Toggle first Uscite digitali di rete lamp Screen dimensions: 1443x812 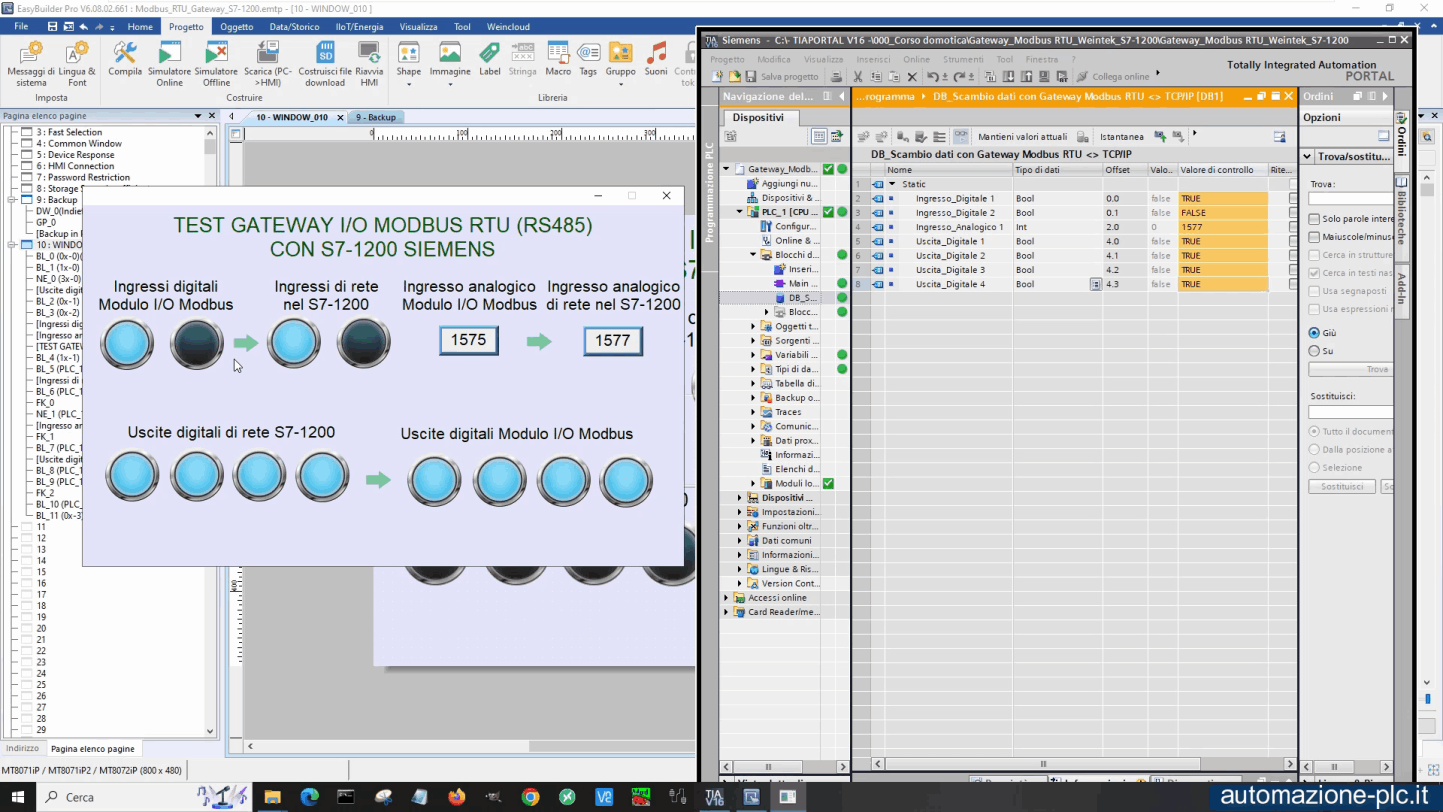[x=132, y=476]
